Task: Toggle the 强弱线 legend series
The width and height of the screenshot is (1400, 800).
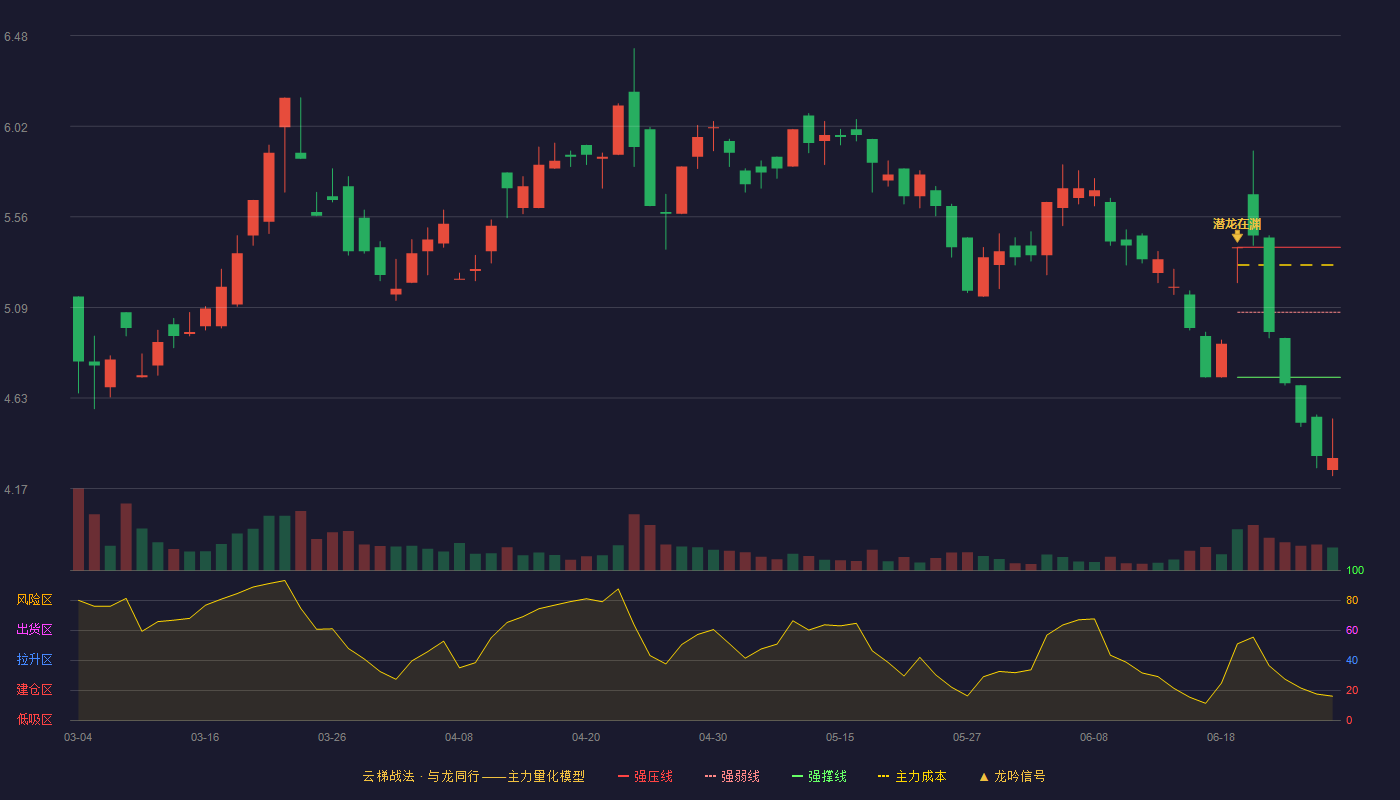Action: pos(732,776)
